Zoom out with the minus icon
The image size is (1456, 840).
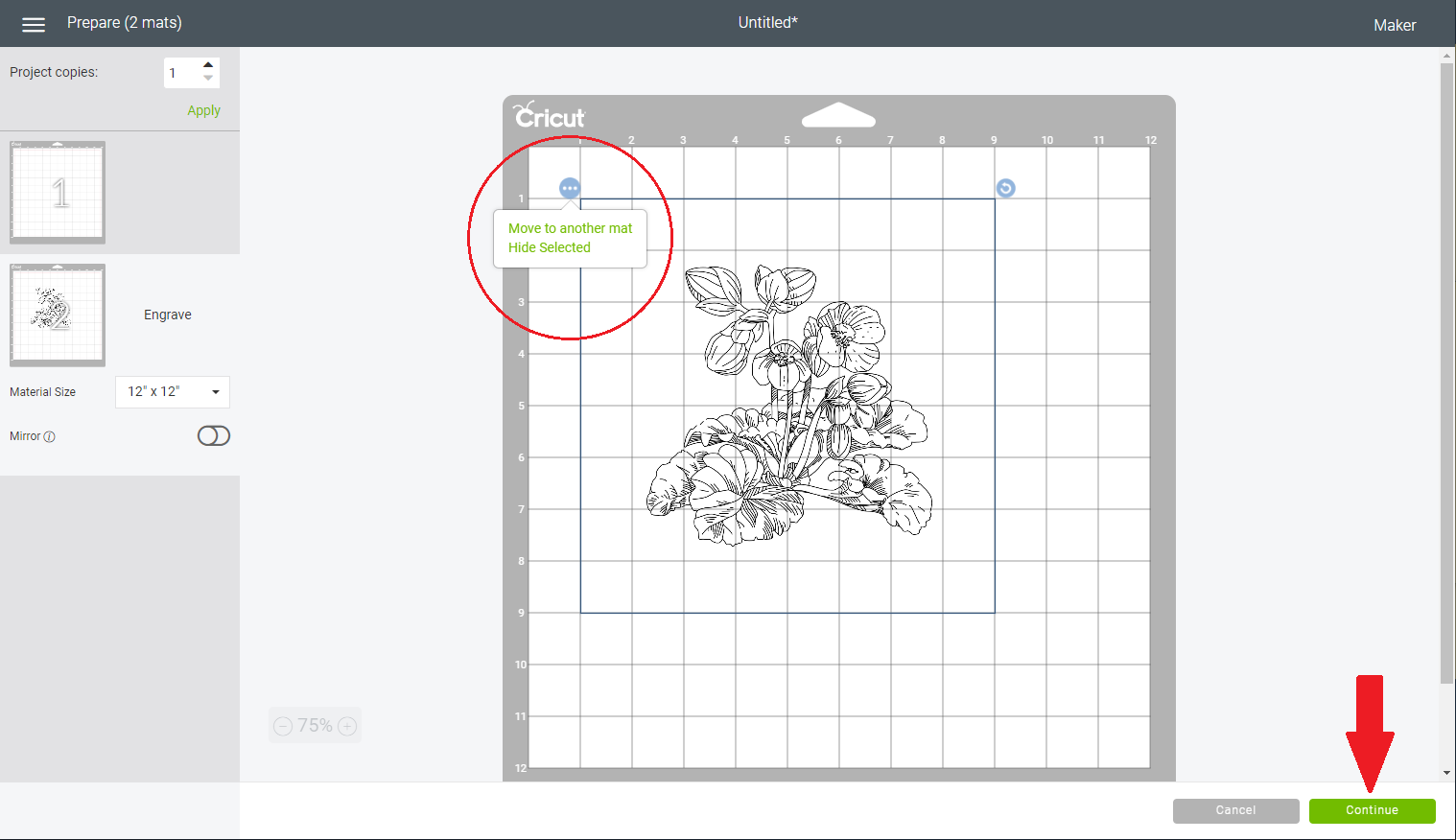pos(283,726)
